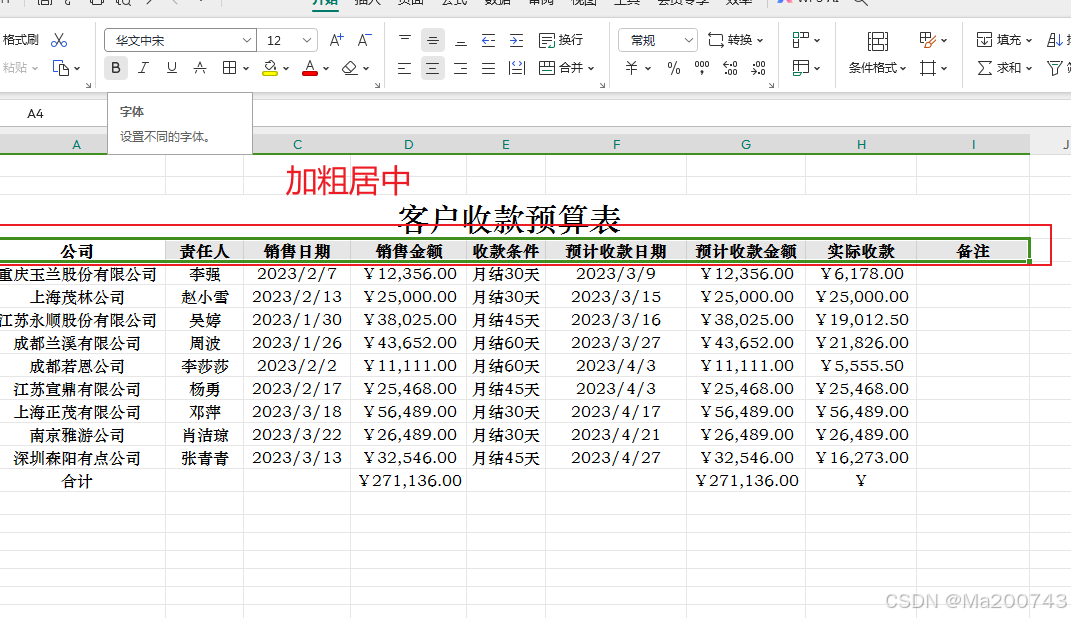The image size is (1071, 618).
Task: Toggle center horizontal alignment
Action: tap(432, 68)
